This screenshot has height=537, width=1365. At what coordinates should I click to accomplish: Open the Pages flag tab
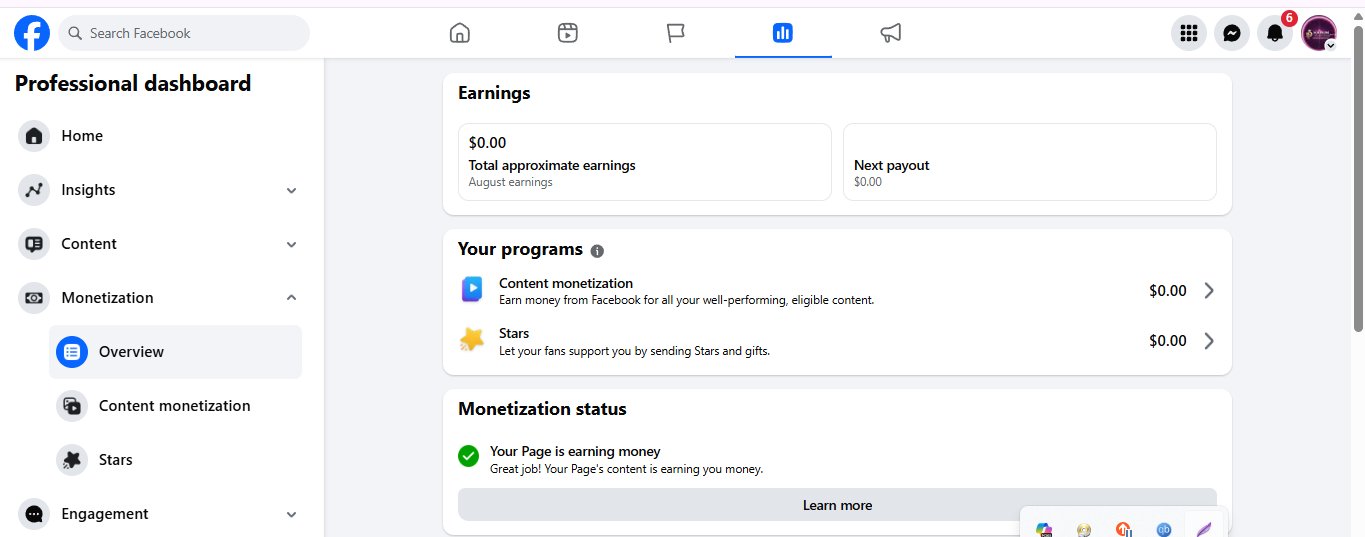(676, 33)
